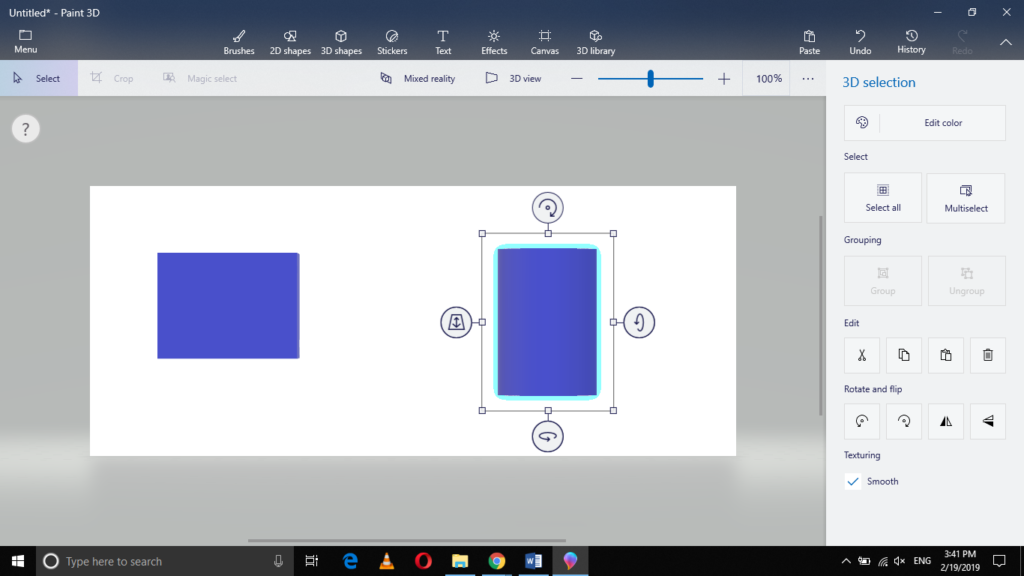Screen dimensions: 1024x576
Task: Click the Z-axis position handle left of shape
Action: pos(456,322)
